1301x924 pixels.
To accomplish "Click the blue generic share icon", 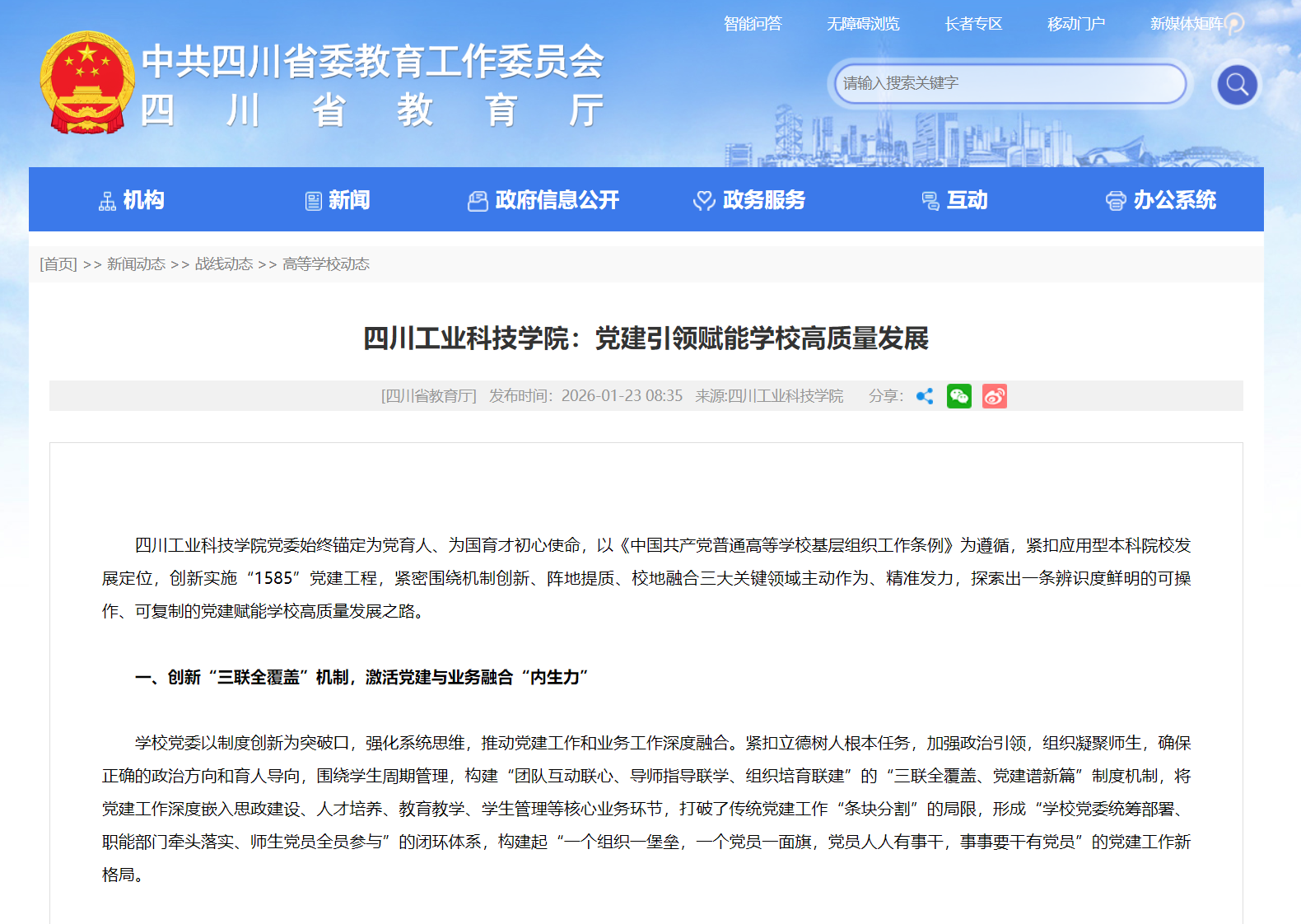I will (925, 396).
